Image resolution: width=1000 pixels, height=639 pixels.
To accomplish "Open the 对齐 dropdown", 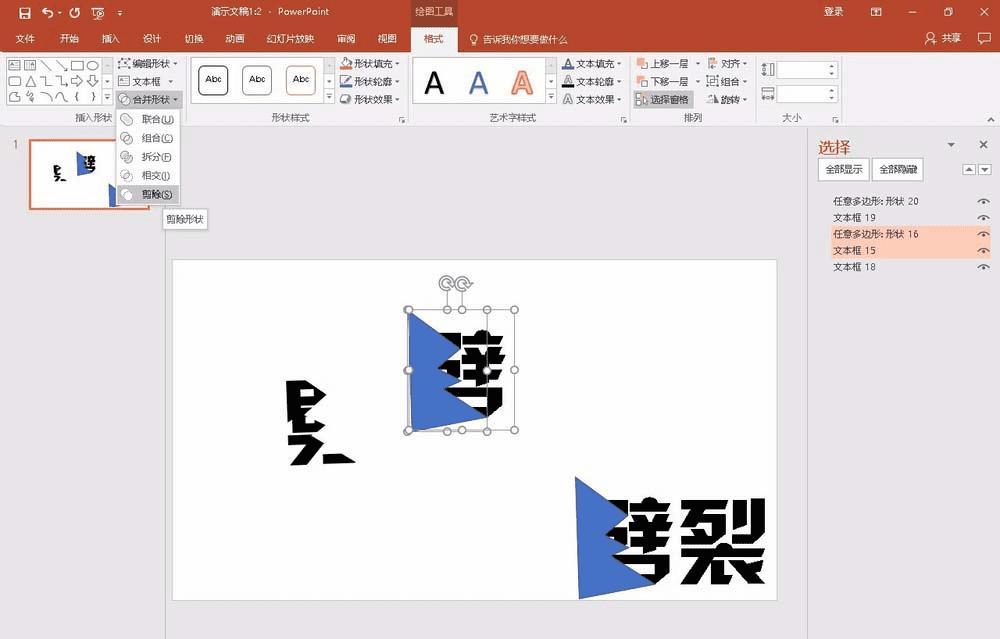I will point(727,64).
